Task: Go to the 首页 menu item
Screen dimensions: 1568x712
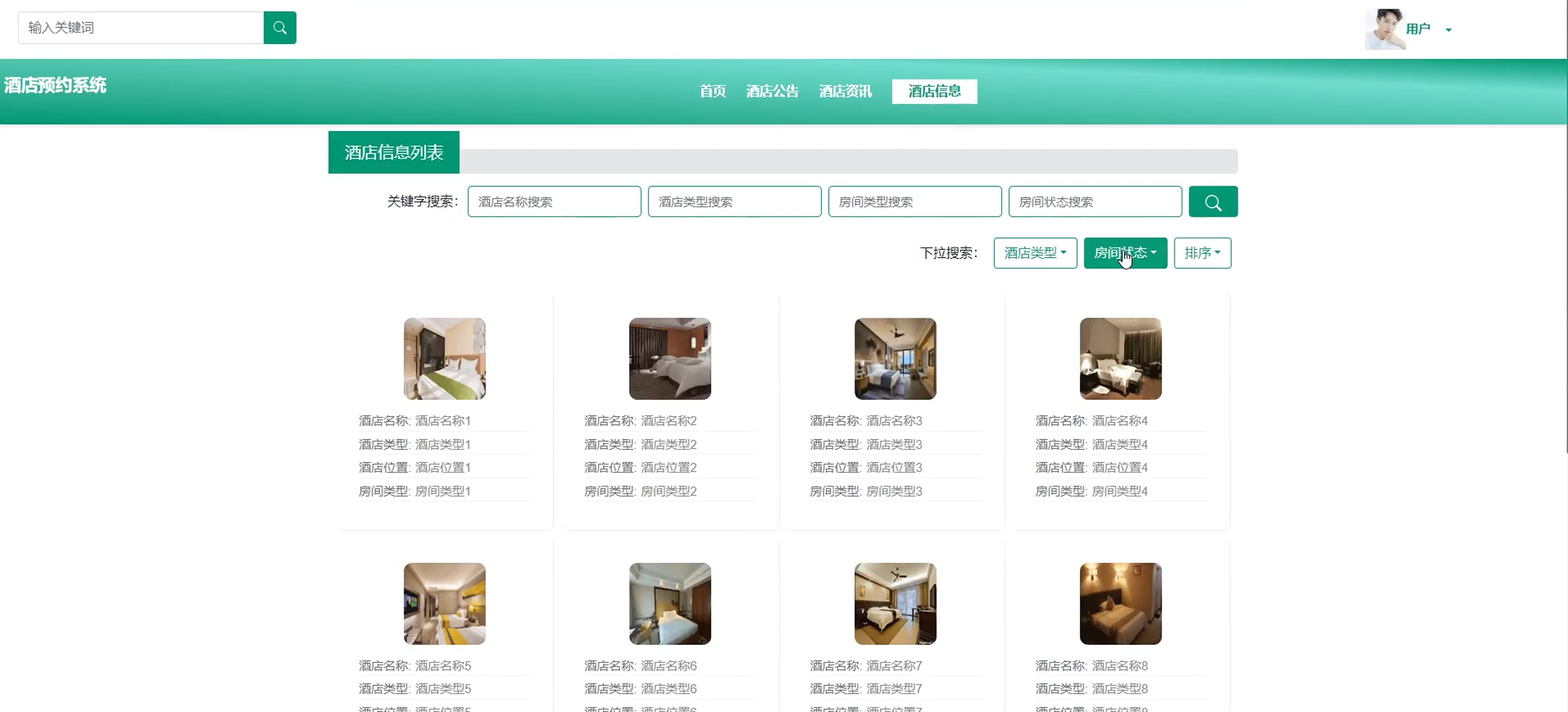Action: pos(712,92)
